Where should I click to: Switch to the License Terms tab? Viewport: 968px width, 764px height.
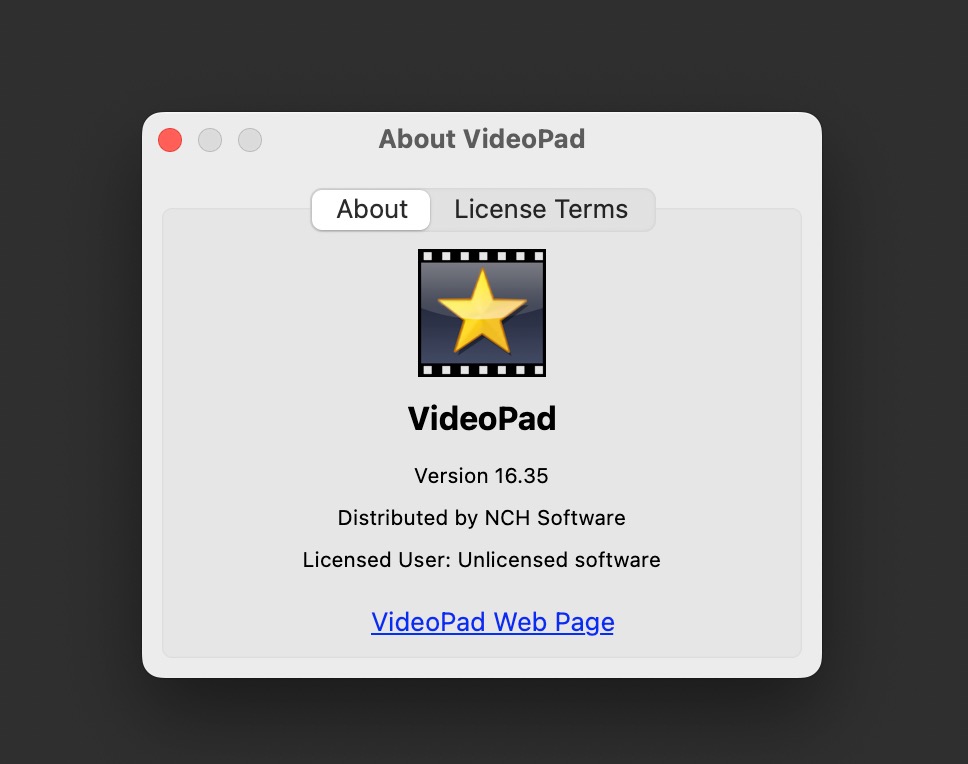[541, 210]
